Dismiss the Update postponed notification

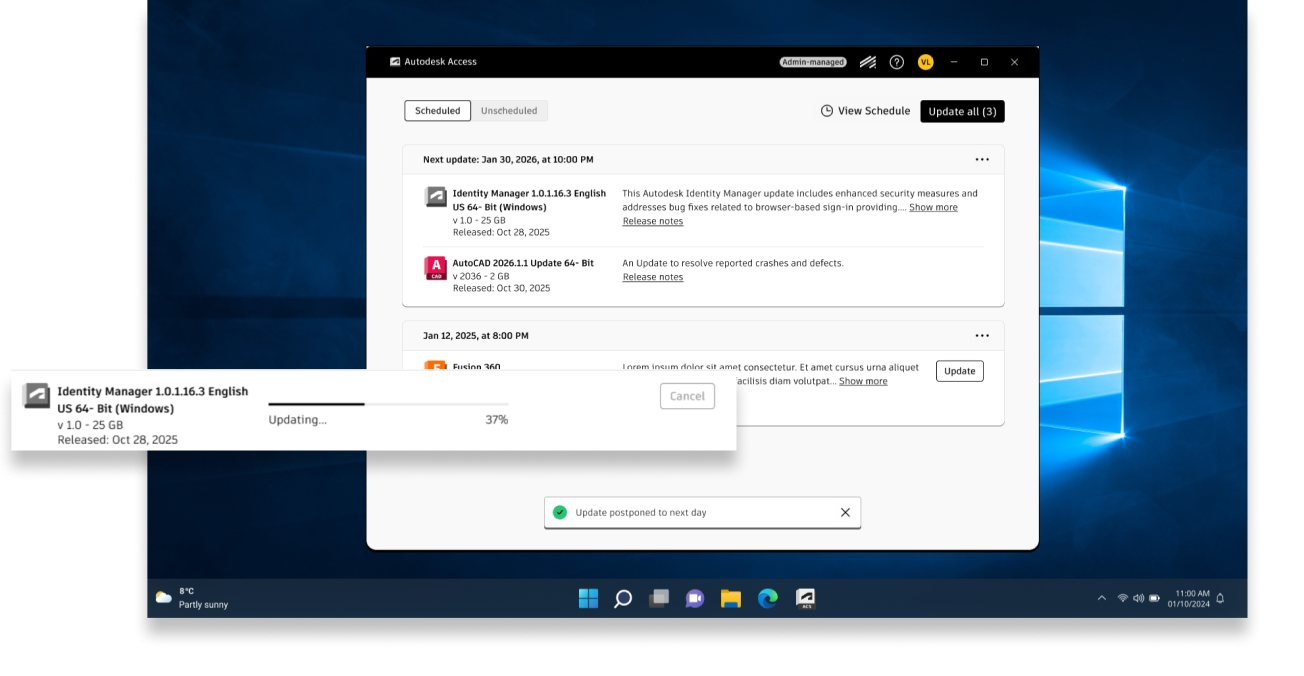click(x=845, y=512)
